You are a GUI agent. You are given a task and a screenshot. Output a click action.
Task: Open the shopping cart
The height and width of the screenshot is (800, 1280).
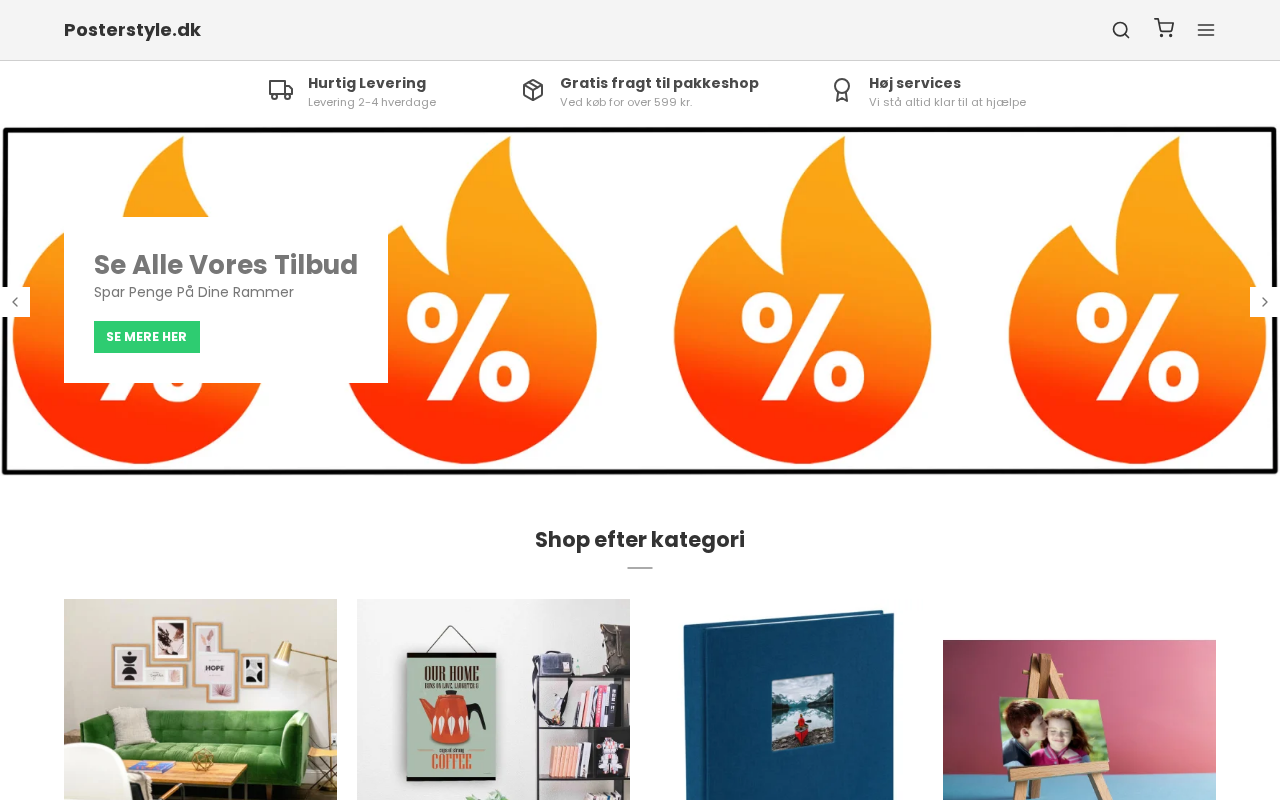[x=1164, y=28]
